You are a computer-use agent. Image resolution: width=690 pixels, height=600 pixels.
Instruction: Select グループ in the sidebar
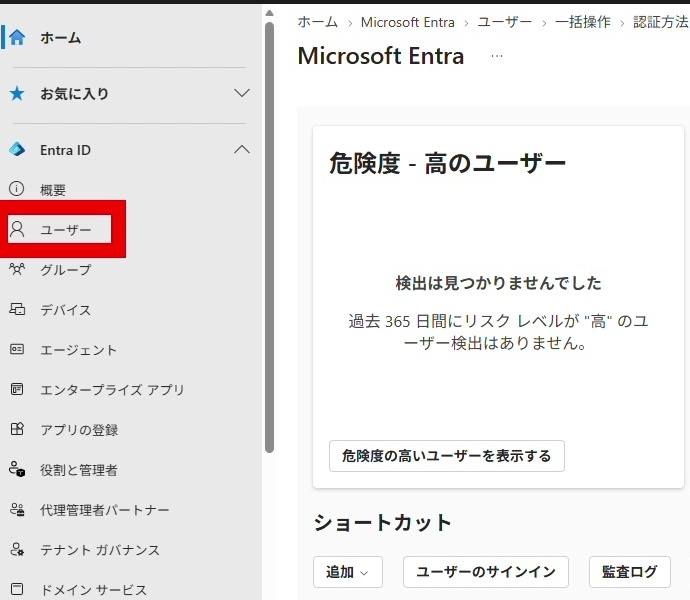(66, 269)
